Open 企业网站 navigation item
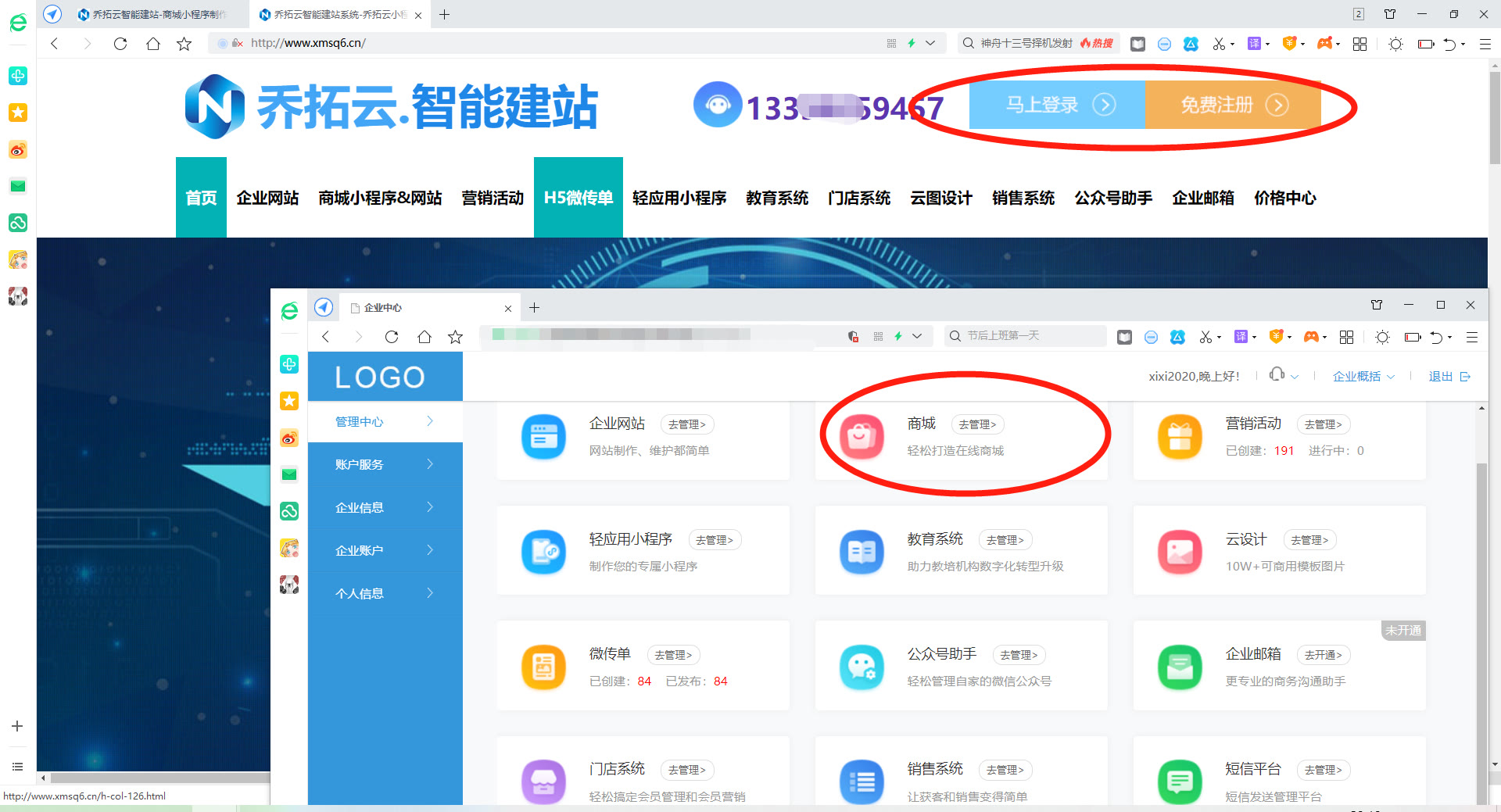1501x812 pixels. pos(268,198)
